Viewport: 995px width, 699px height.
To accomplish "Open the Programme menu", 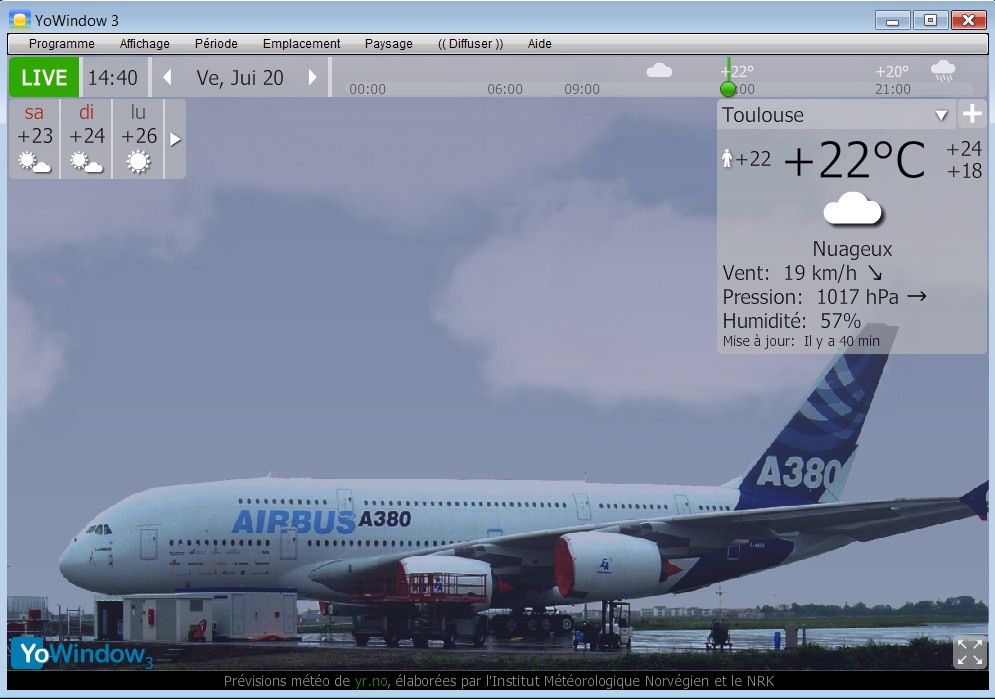I will tap(62, 44).
